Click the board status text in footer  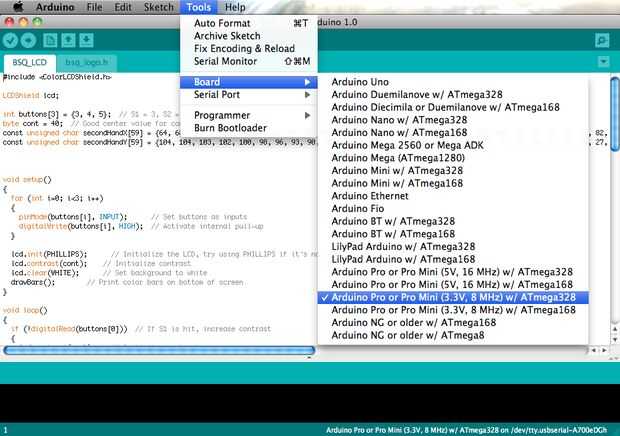pyautogui.click(x=466, y=430)
